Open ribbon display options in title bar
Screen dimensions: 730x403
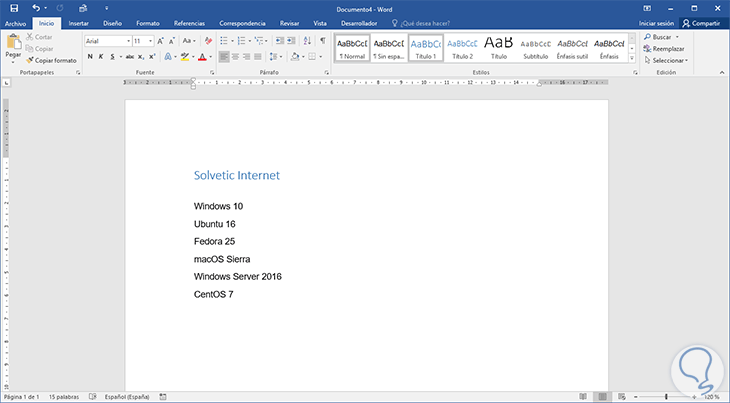click(x=647, y=8)
